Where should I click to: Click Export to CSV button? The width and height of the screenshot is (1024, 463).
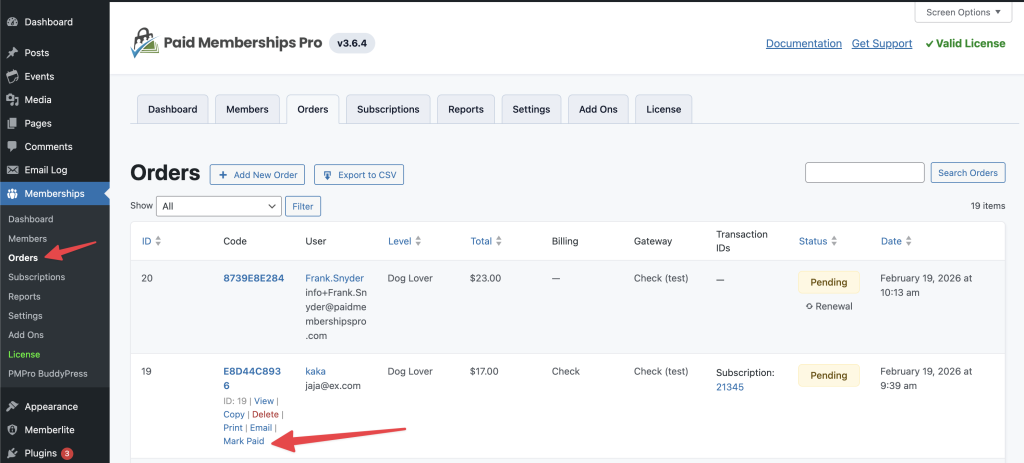[x=359, y=174]
